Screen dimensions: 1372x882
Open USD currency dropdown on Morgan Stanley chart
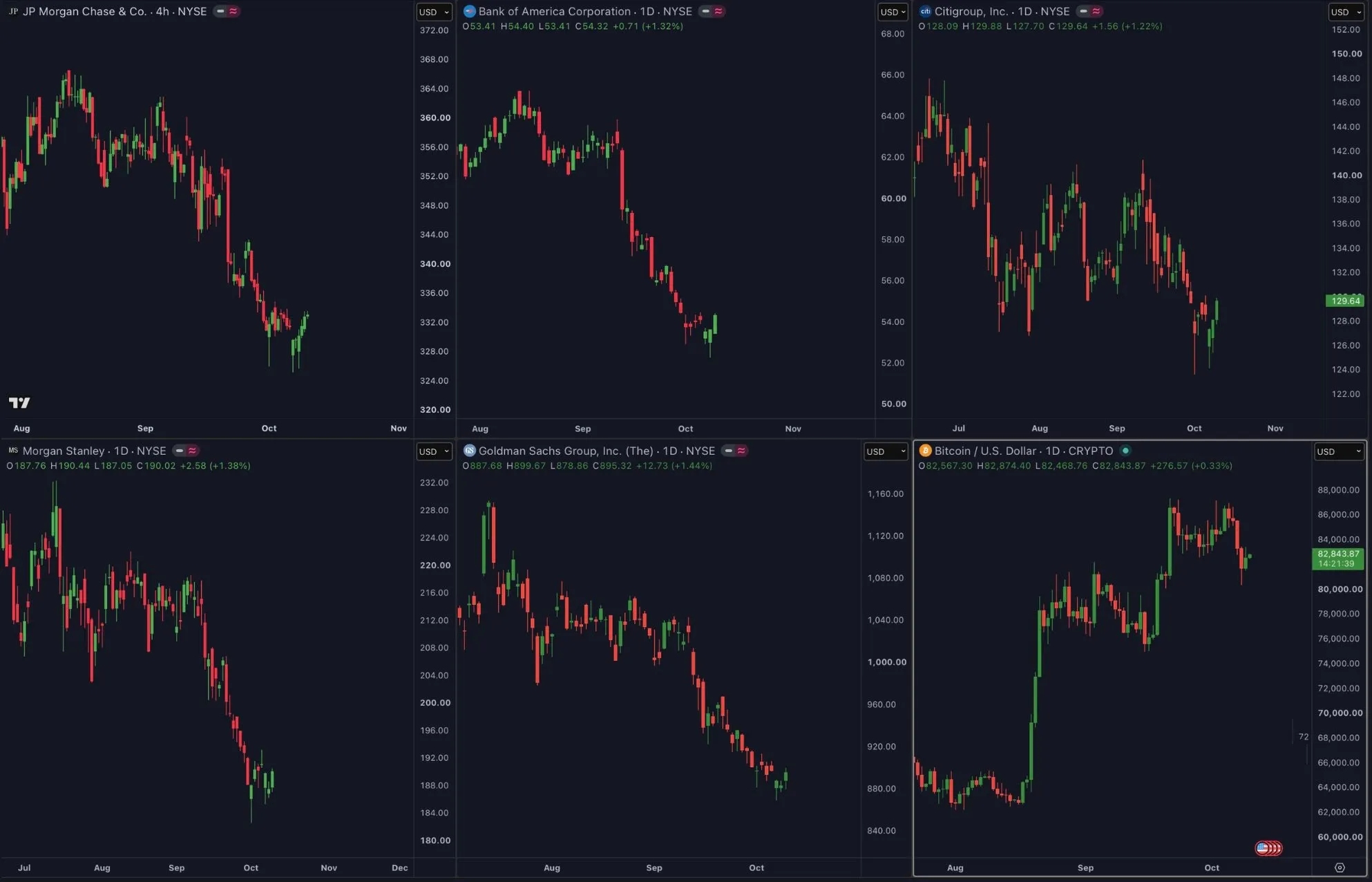coord(434,451)
